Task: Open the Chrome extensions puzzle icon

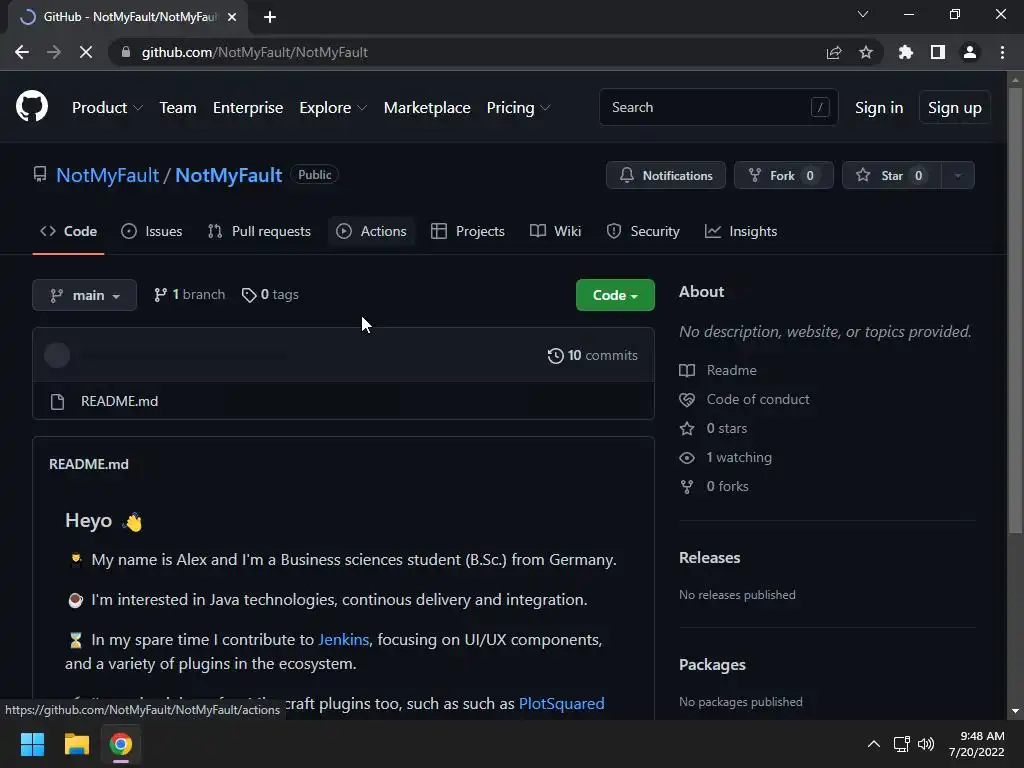Action: (x=906, y=52)
